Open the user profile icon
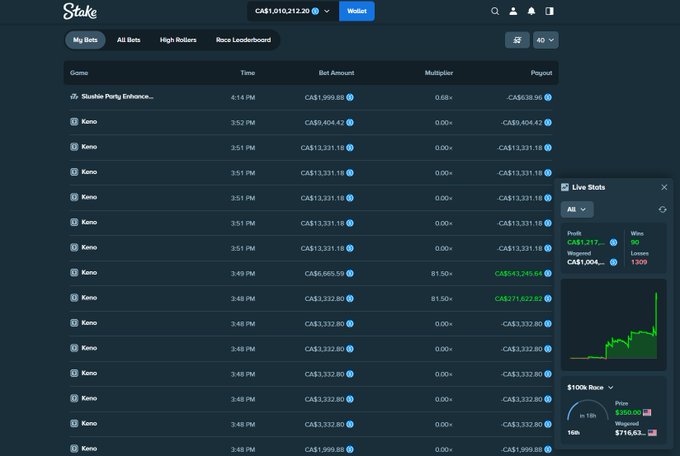This screenshot has width=680, height=456. pyautogui.click(x=513, y=11)
